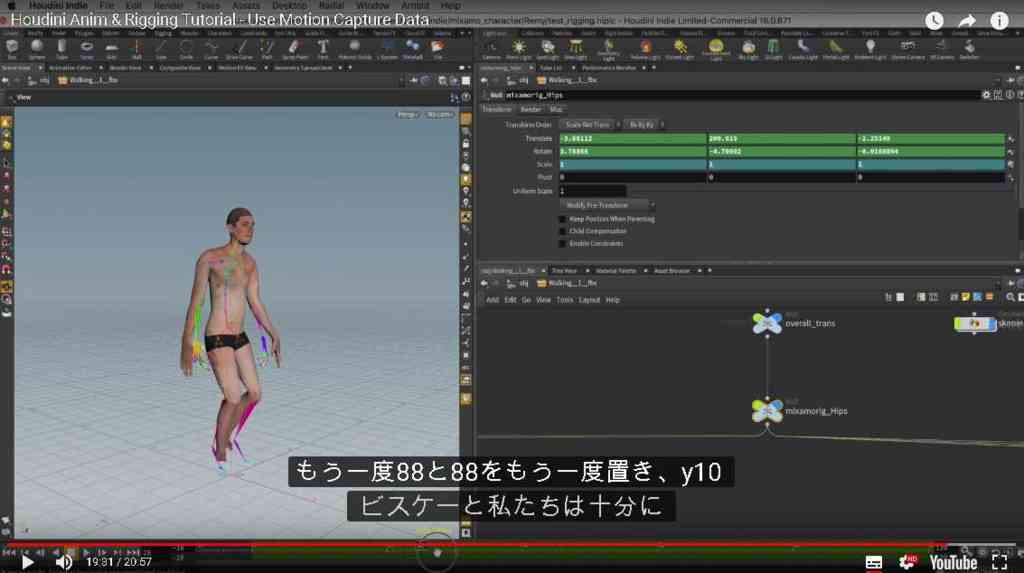Select the Metaball shelf tool
The image size is (1024, 573).
(413, 48)
